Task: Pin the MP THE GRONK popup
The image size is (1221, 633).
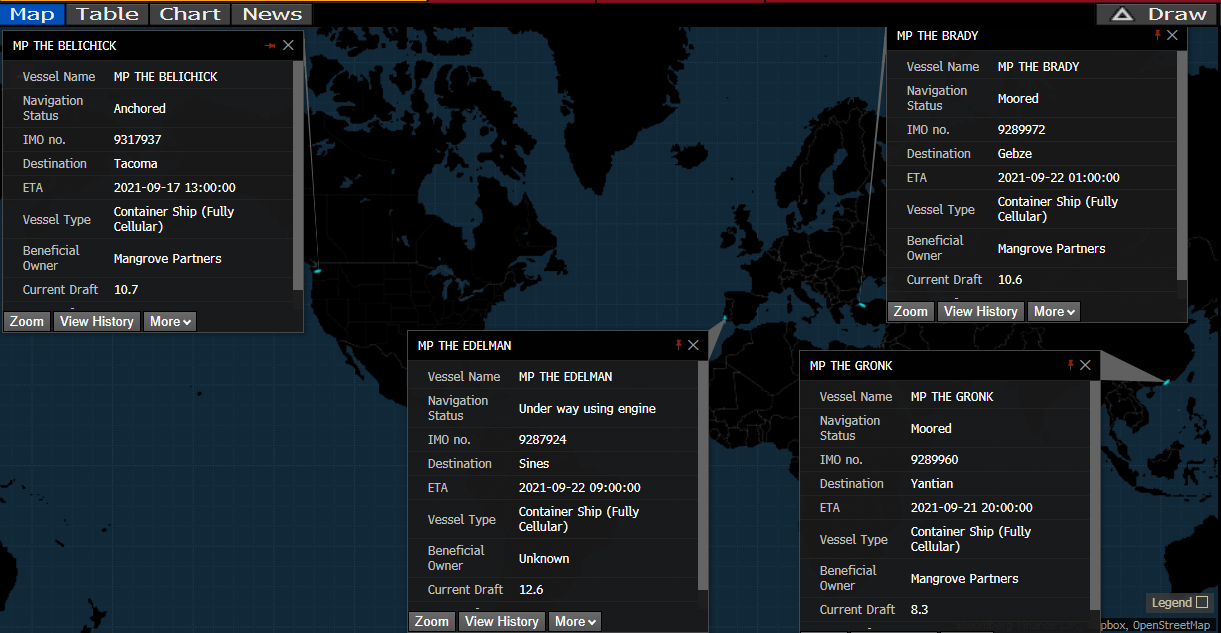Action: click(1071, 365)
